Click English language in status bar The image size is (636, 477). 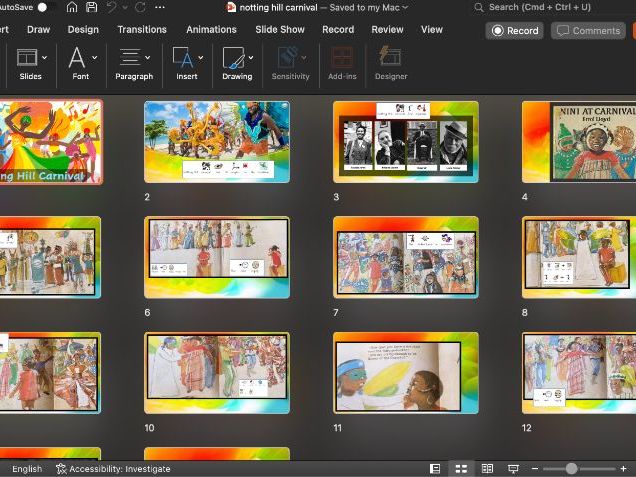click(x=27, y=469)
